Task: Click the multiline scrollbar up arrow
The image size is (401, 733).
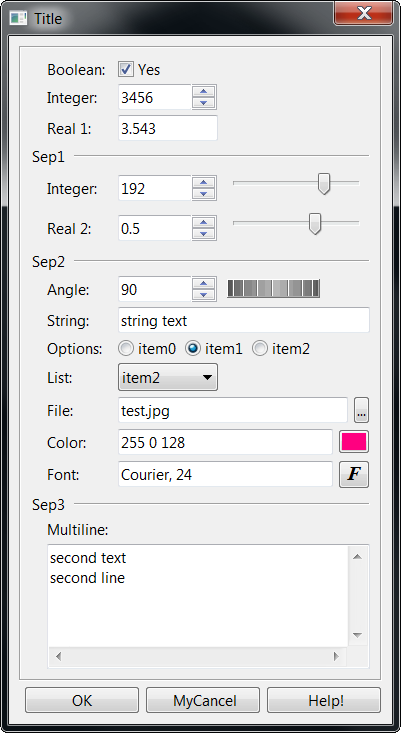Action: [358, 556]
